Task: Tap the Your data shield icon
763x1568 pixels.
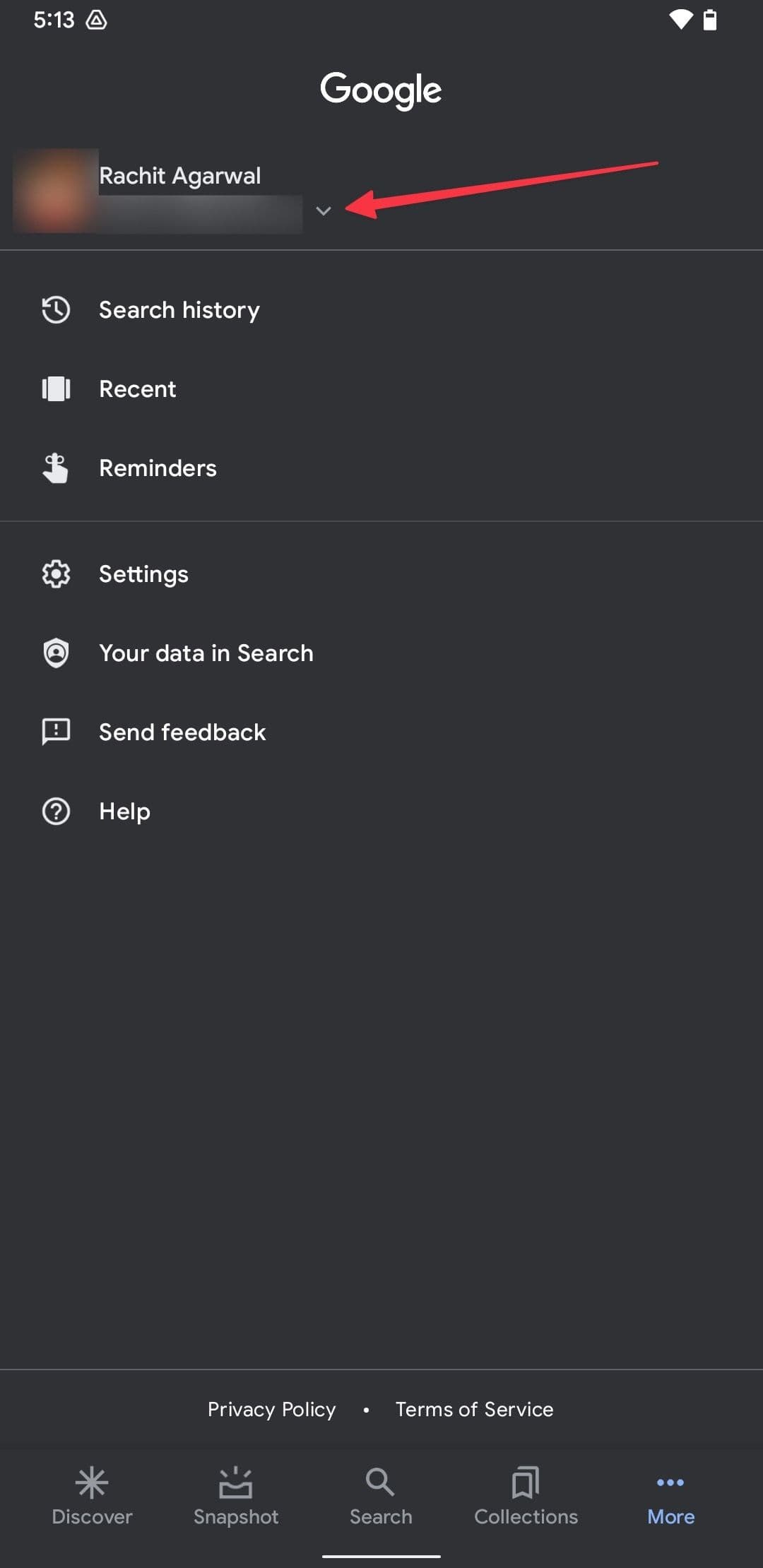Action: (56, 653)
